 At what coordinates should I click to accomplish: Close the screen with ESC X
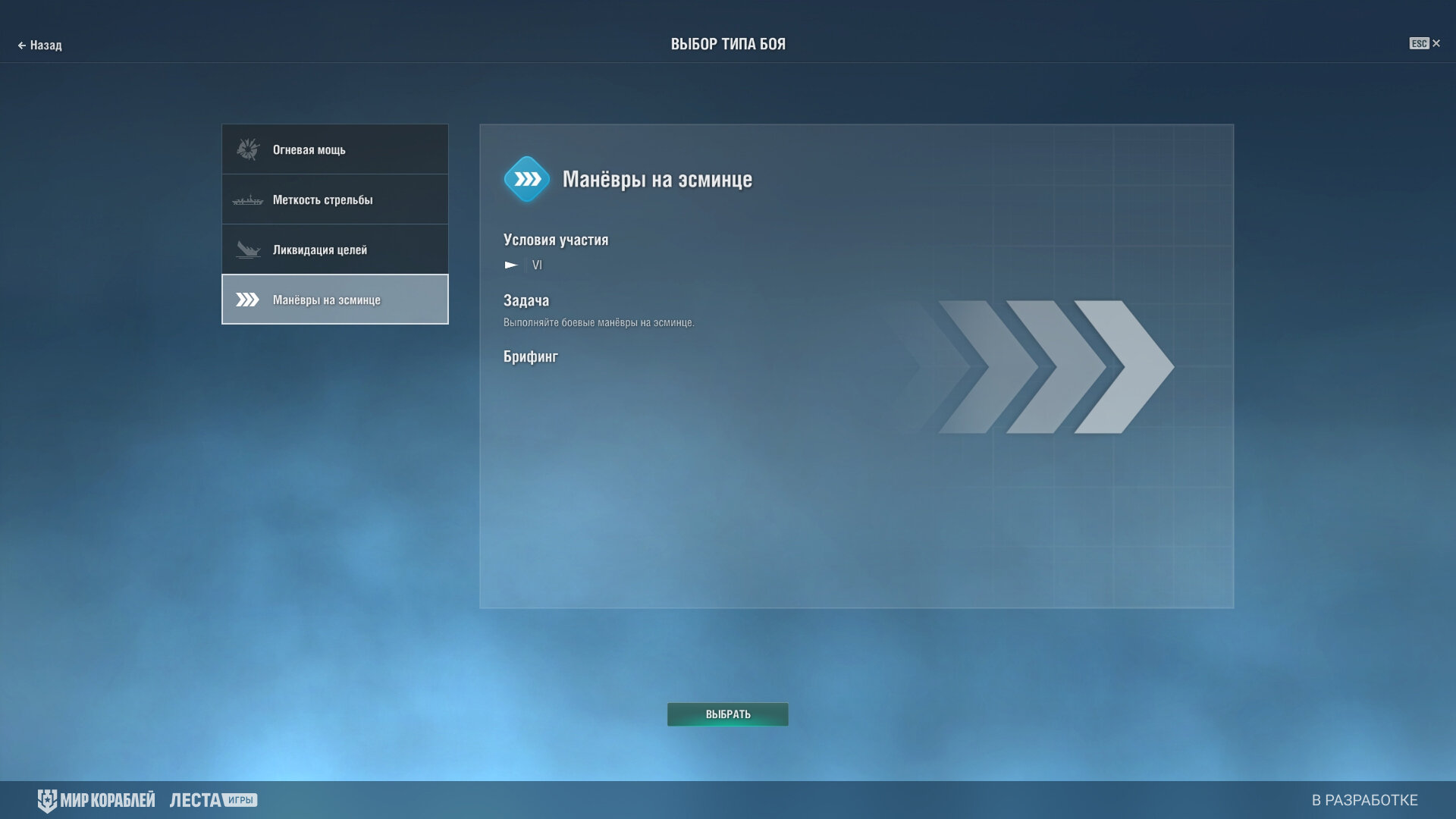[1425, 44]
